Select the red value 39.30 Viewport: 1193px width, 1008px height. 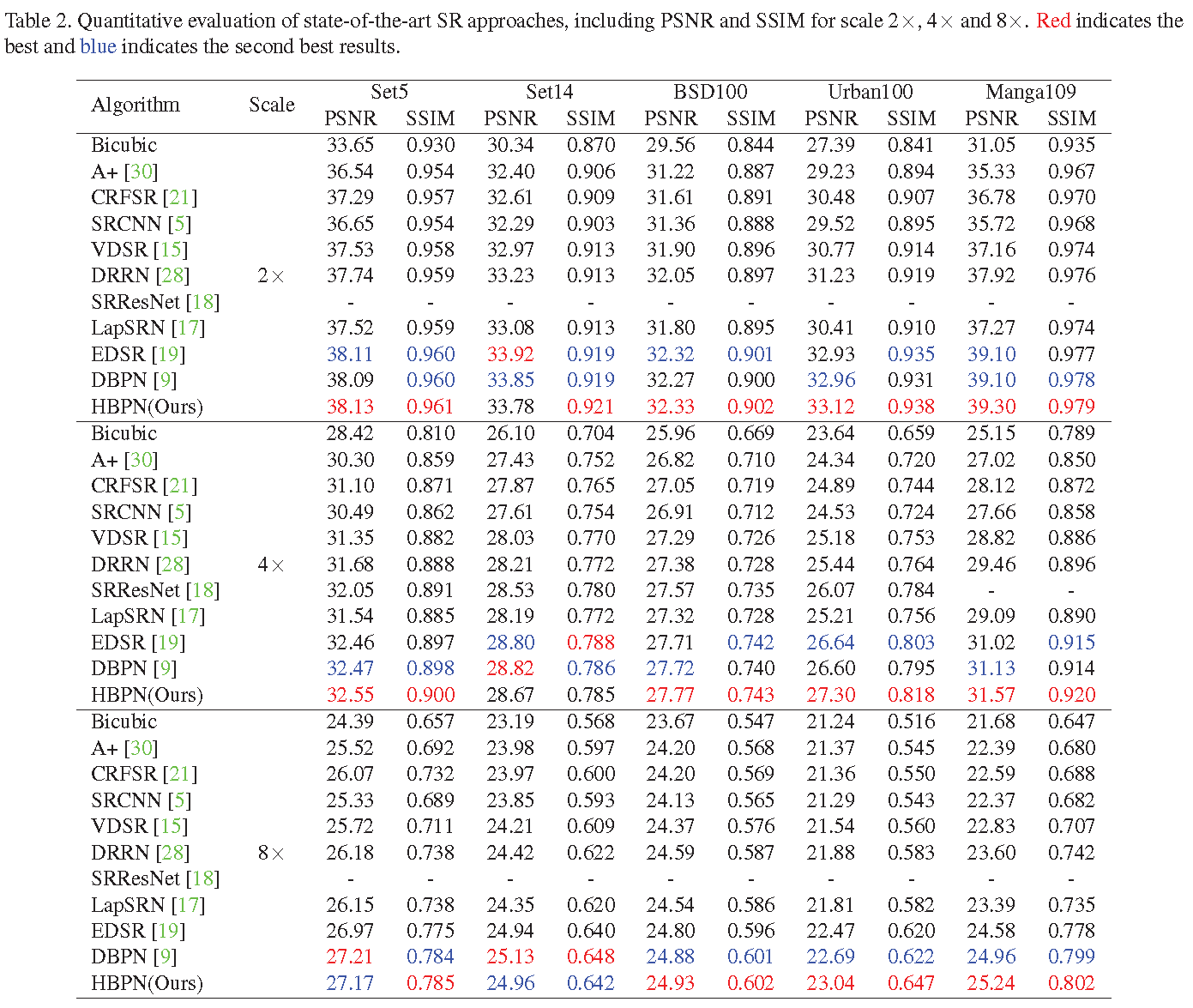point(991,407)
